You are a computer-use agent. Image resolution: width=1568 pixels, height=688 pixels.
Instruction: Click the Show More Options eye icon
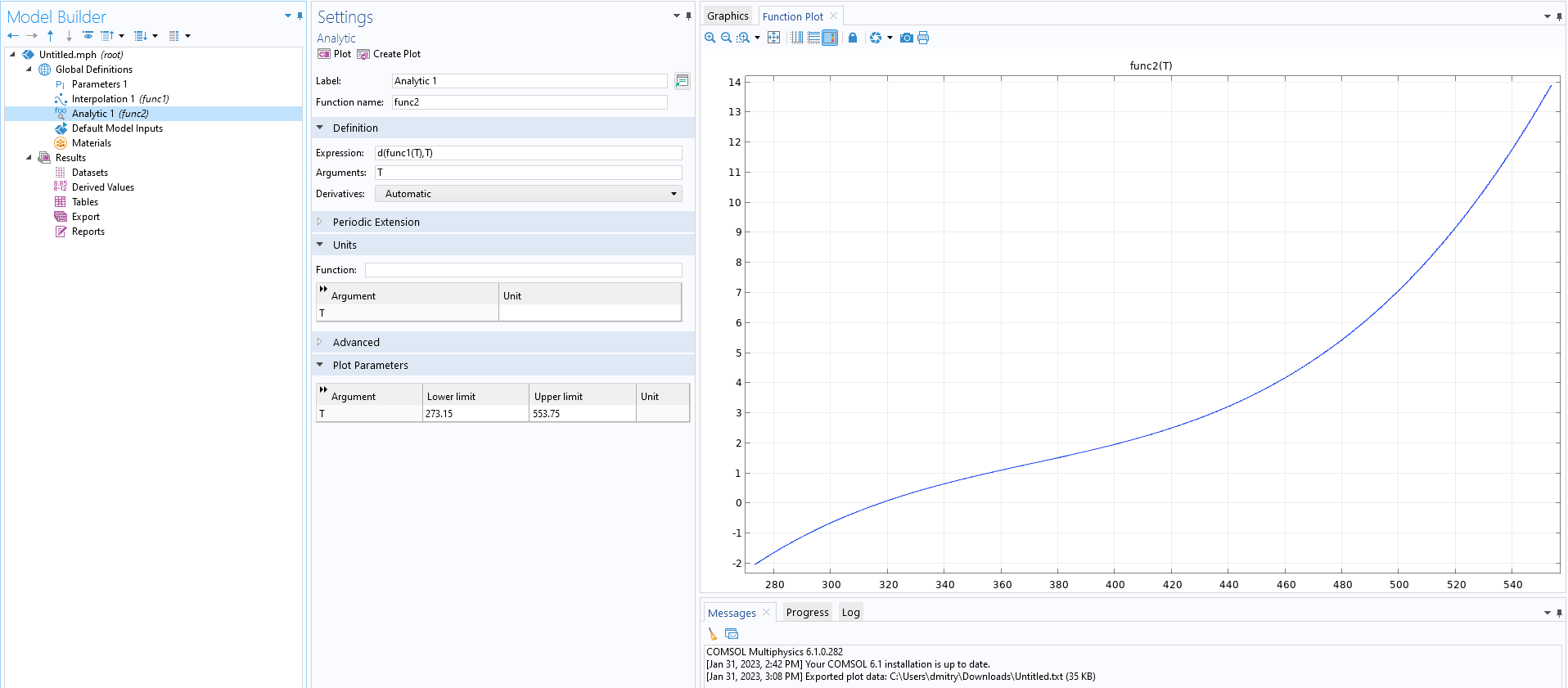coord(88,36)
